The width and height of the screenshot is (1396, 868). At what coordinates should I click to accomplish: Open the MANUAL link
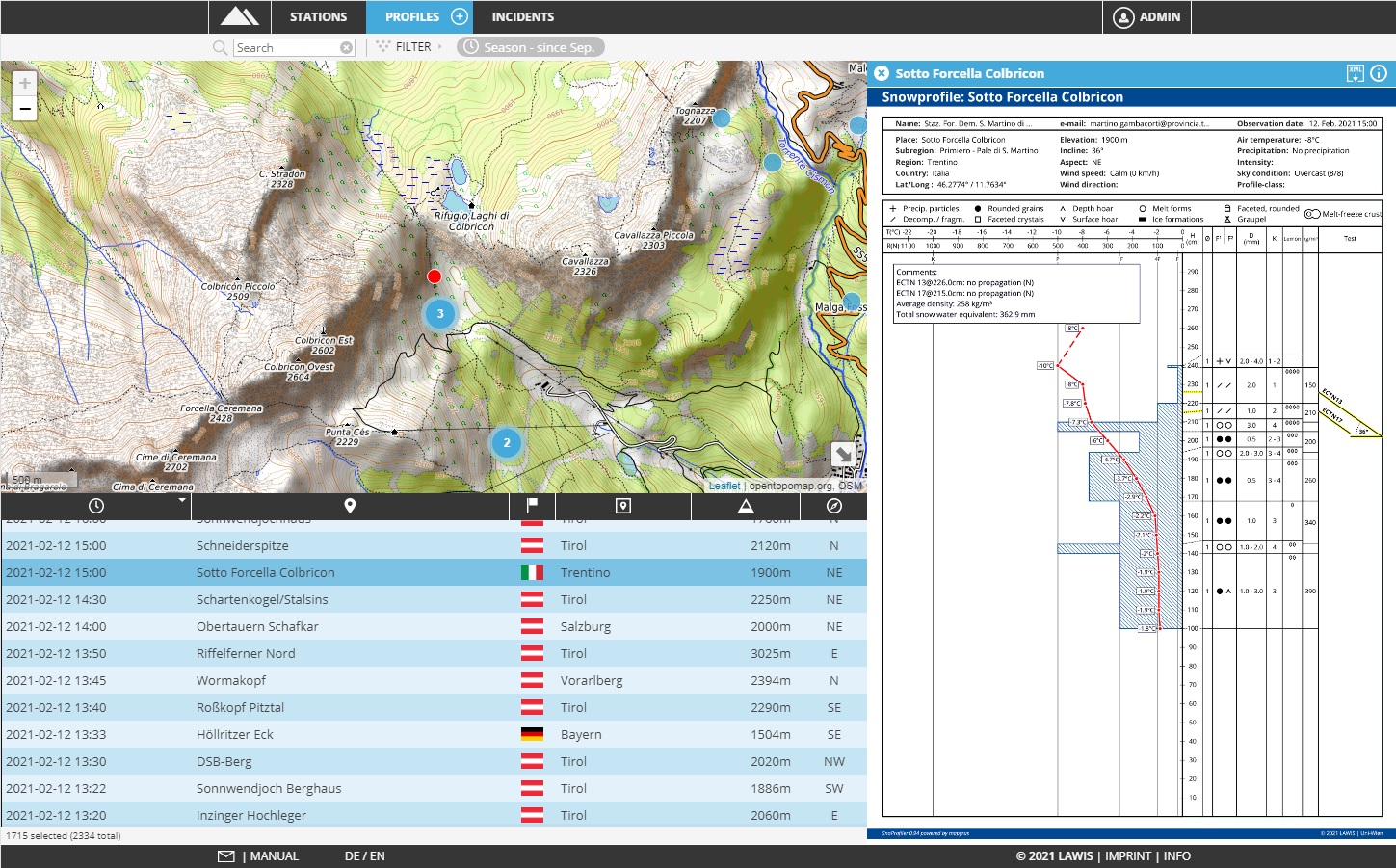(275, 856)
